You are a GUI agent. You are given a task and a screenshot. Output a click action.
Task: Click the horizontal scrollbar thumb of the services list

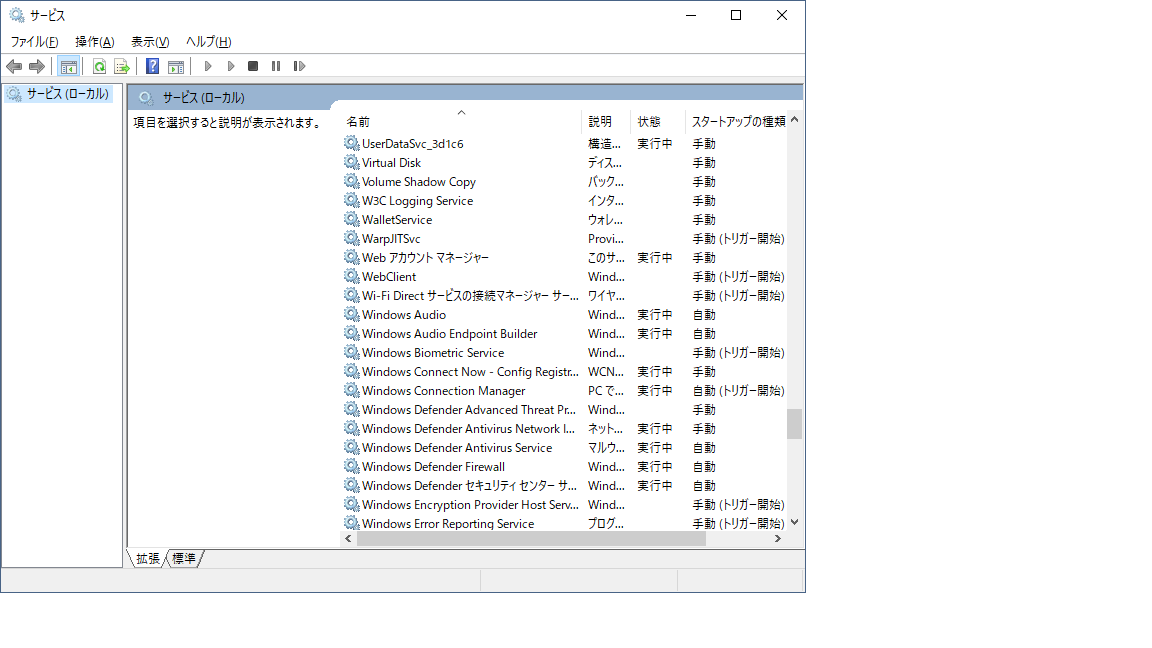point(531,539)
